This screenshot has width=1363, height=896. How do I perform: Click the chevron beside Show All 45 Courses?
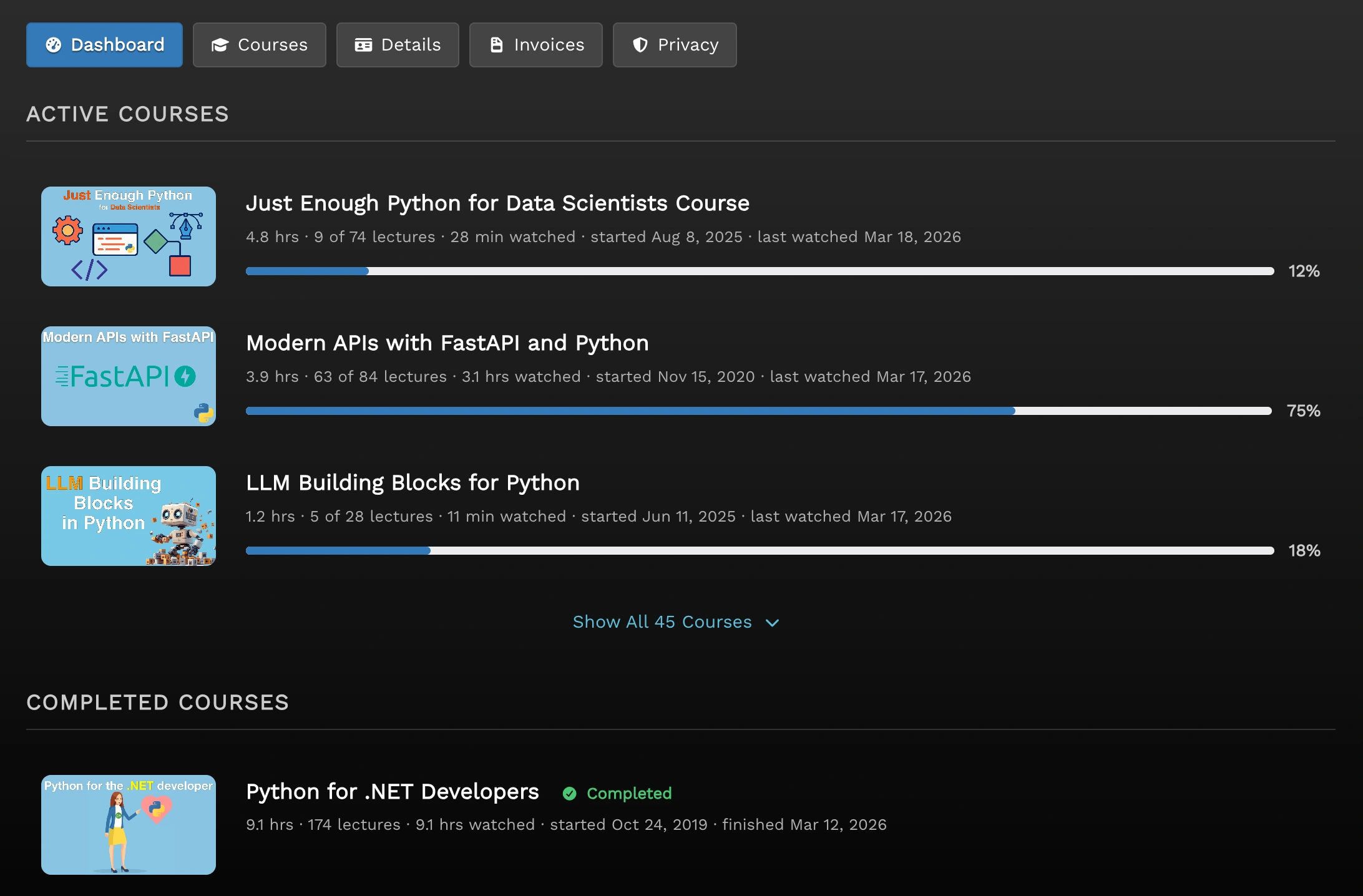tap(772, 622)
